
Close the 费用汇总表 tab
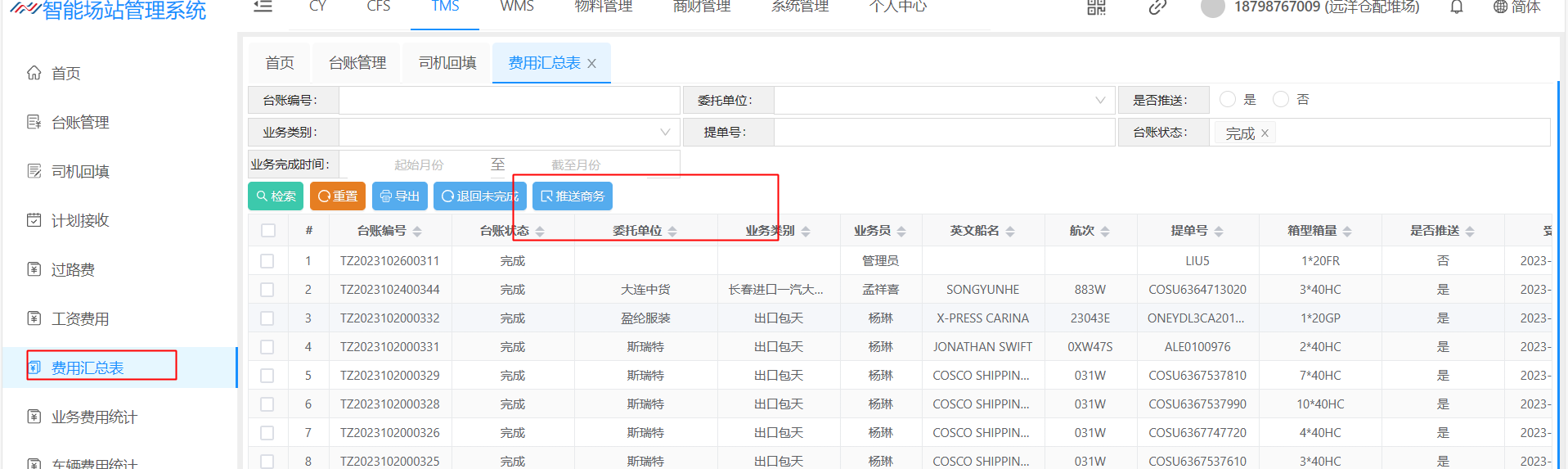(x=592, y=64)
